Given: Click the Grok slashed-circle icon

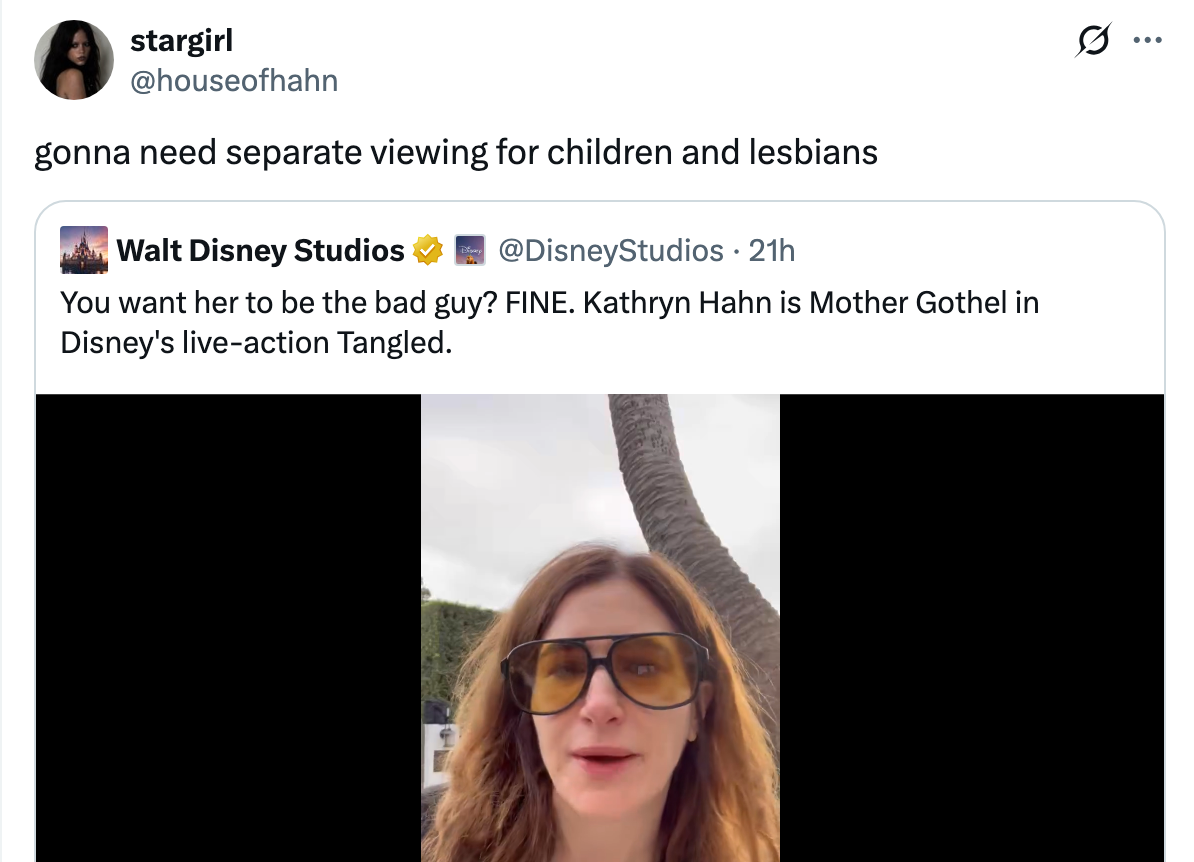Looking at the screenshot, I should pos(1089,42).
